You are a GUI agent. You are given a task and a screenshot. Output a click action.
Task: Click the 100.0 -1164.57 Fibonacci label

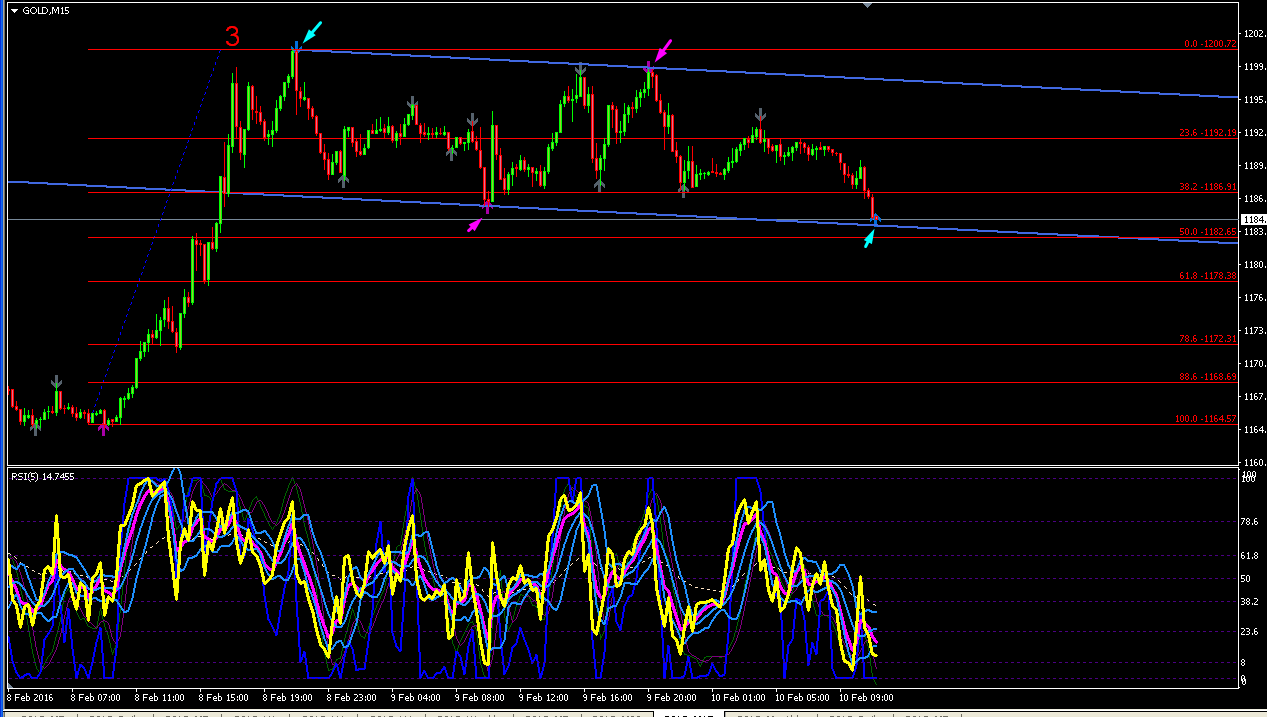1207,419
